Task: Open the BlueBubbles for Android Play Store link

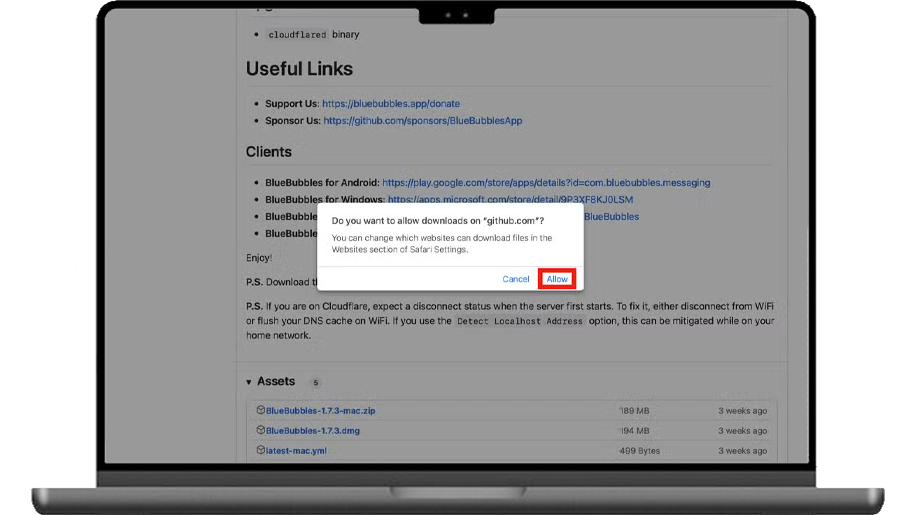Action: (546, 183)
